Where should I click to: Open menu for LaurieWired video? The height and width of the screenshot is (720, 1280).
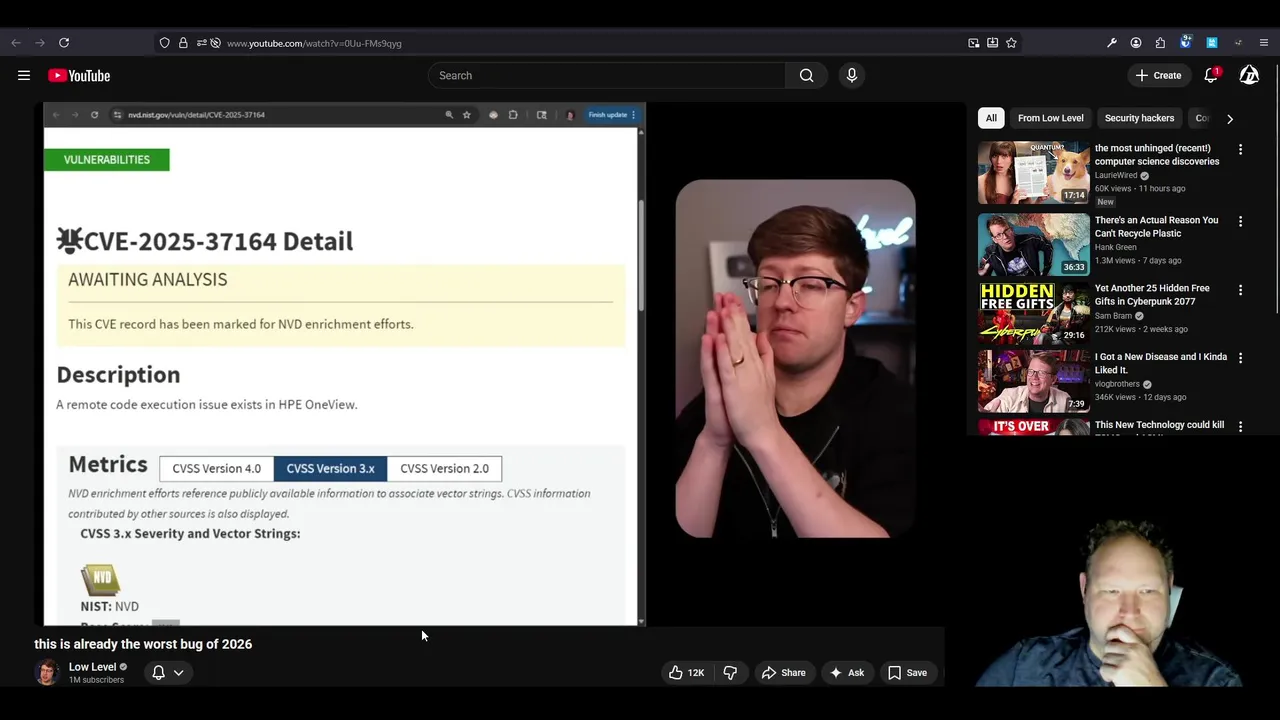pyautogui.click(x=1240, y=149)
